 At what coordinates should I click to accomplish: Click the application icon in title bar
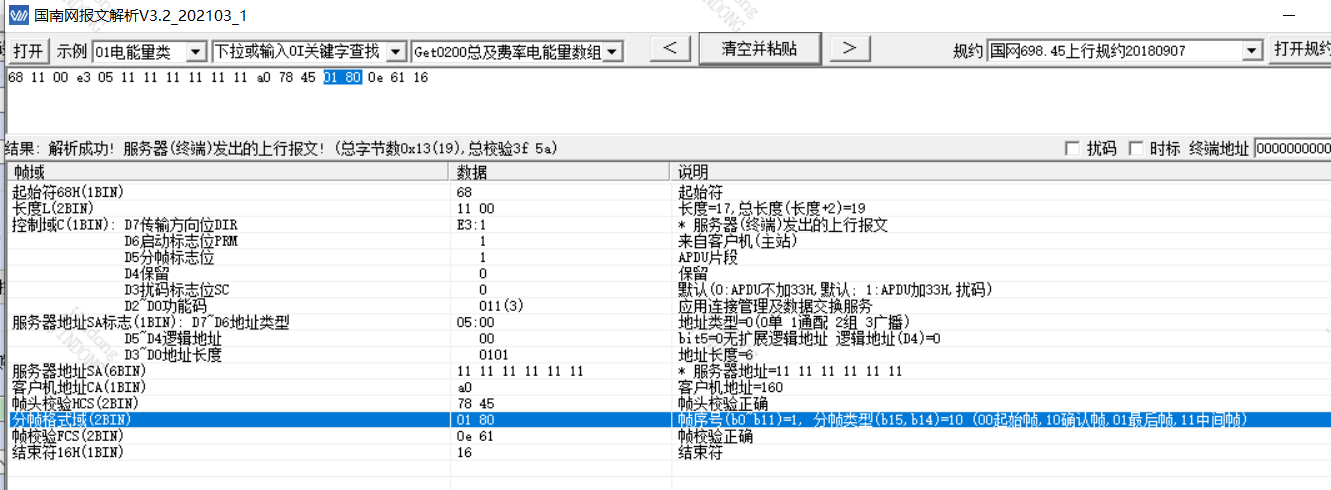[16, 16]
